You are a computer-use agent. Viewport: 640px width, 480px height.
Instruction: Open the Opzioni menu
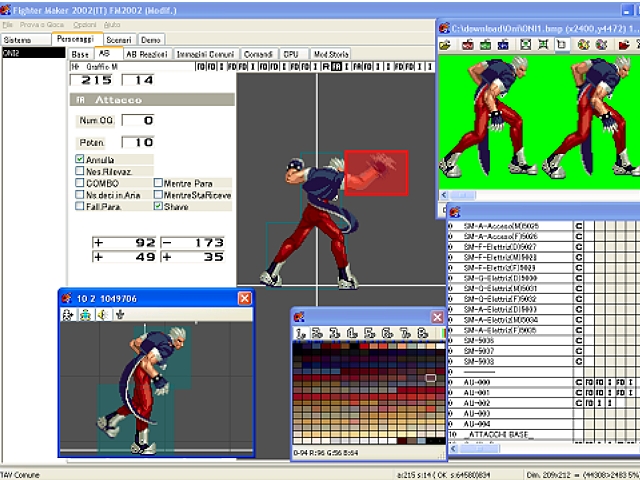[85, 23]
